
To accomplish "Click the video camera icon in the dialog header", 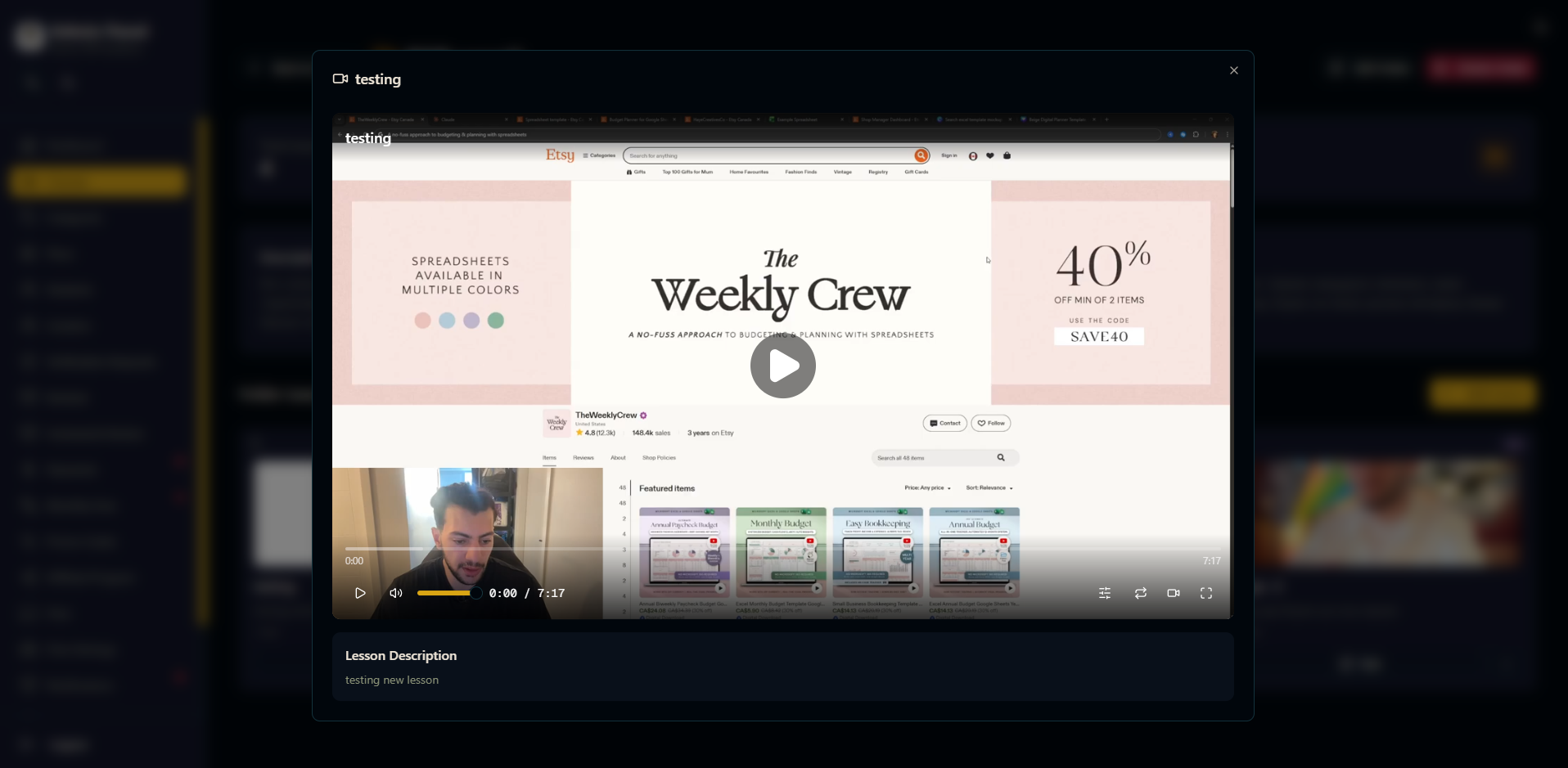I will tap(340, 79).
